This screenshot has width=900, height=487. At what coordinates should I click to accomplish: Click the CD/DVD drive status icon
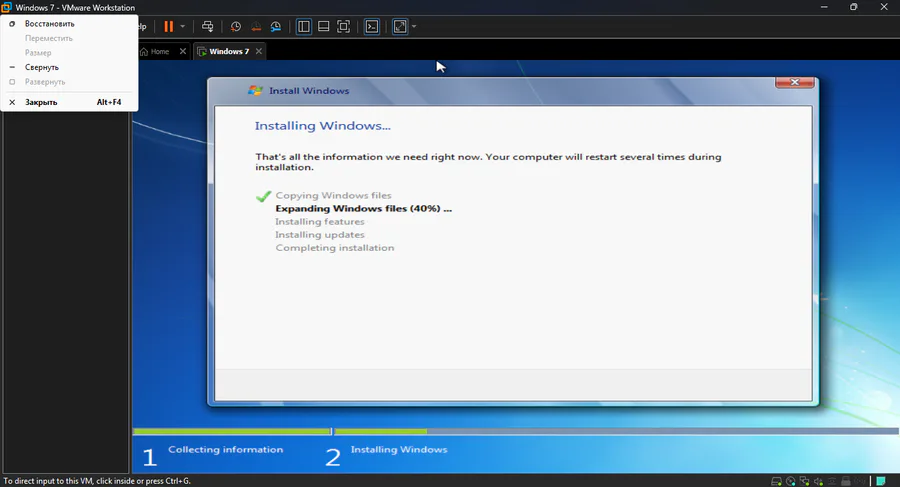click(x=791, y=481)
